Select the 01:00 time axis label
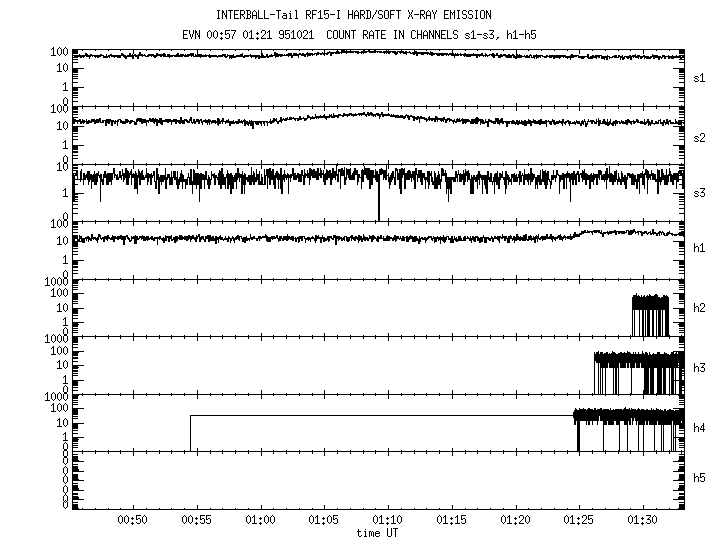Viewport: 720px width, 550px height. pos(261,520)
